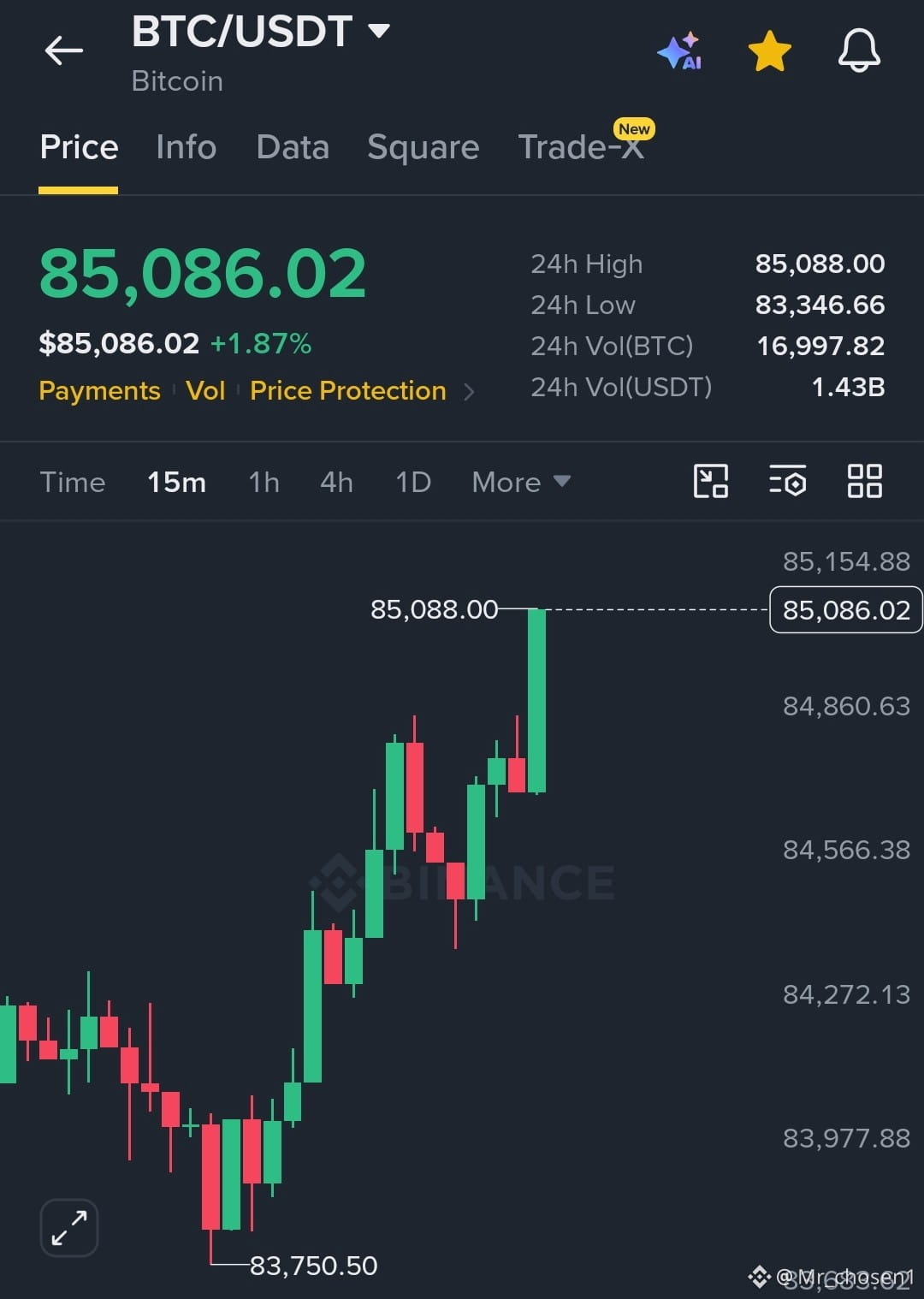Select the 1h chart interval

pos(264,482)
